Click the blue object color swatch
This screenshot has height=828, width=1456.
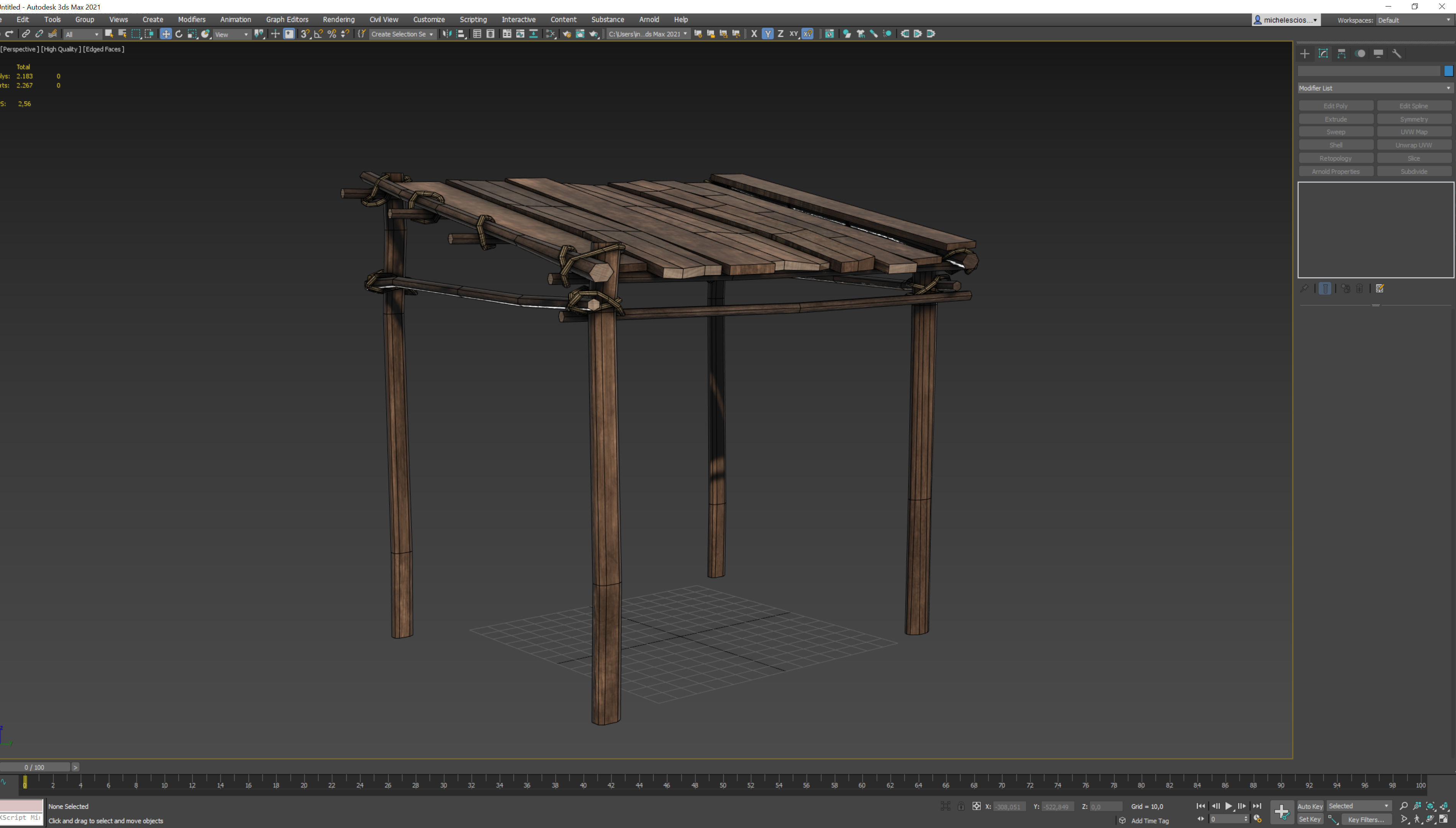coord(1448,71)
